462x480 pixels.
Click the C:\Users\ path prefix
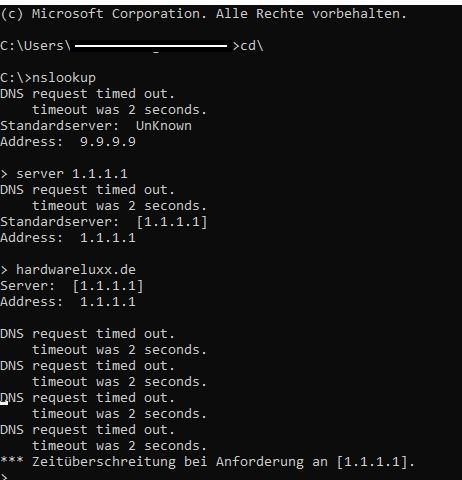(x=36, y=46)
